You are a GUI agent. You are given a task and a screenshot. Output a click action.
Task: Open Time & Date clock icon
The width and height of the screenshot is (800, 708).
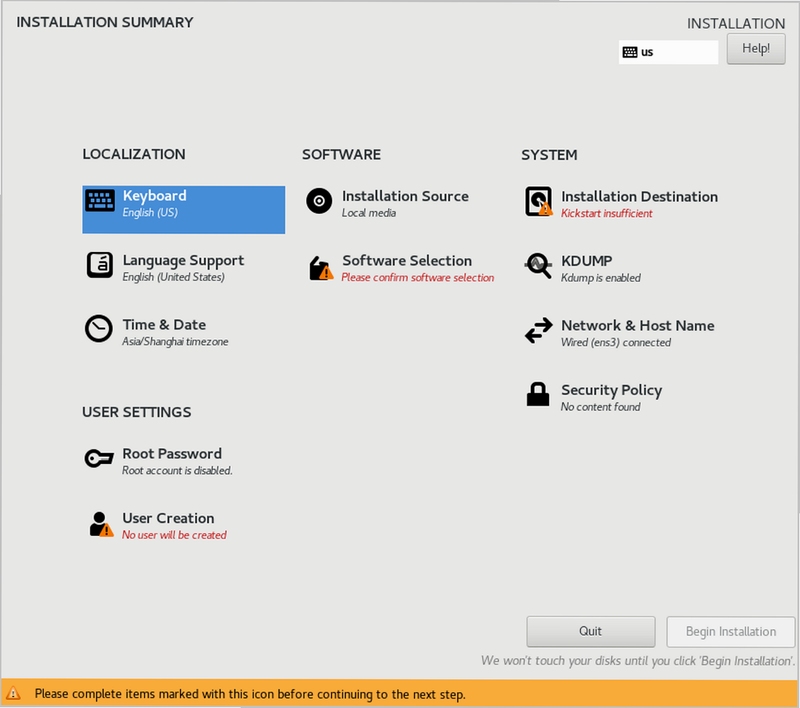[99, 329]
